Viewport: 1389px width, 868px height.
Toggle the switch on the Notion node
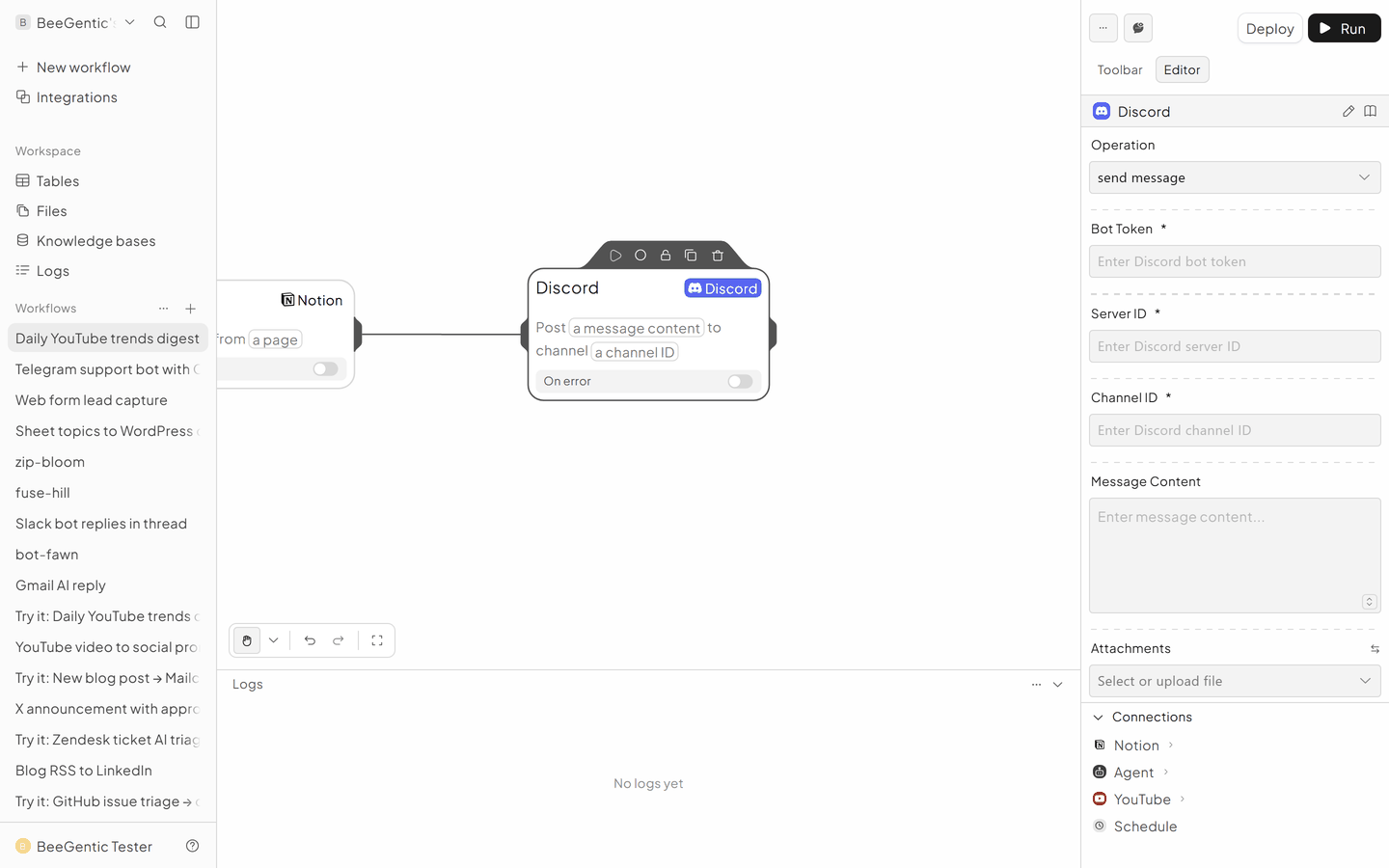click(x=325, y=369)
